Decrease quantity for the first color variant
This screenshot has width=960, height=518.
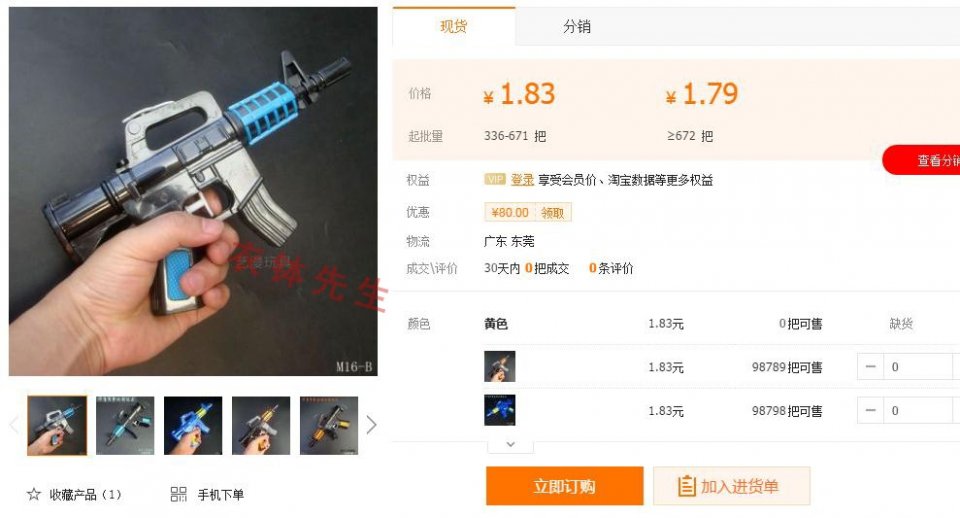(x=870, y=367)
